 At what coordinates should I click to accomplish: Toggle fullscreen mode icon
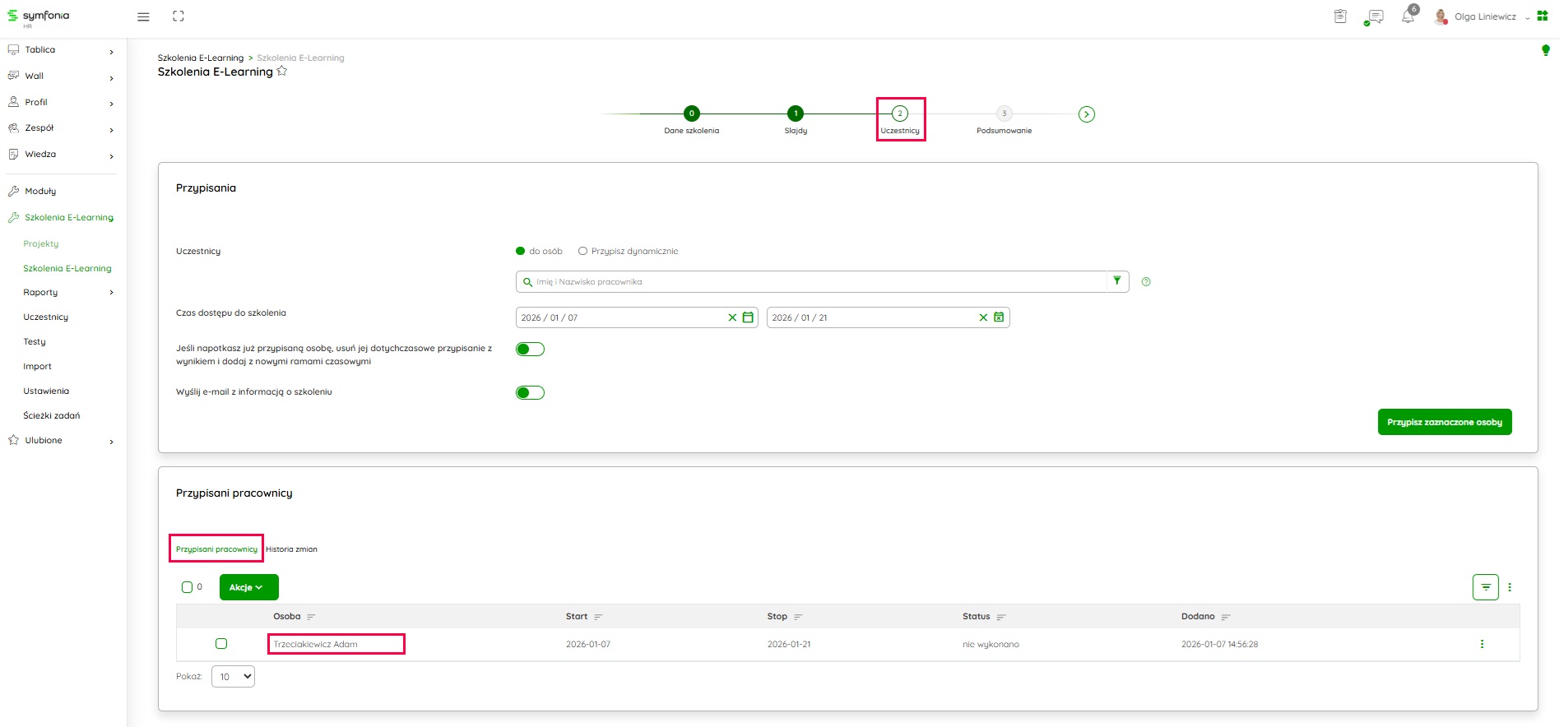179,16
